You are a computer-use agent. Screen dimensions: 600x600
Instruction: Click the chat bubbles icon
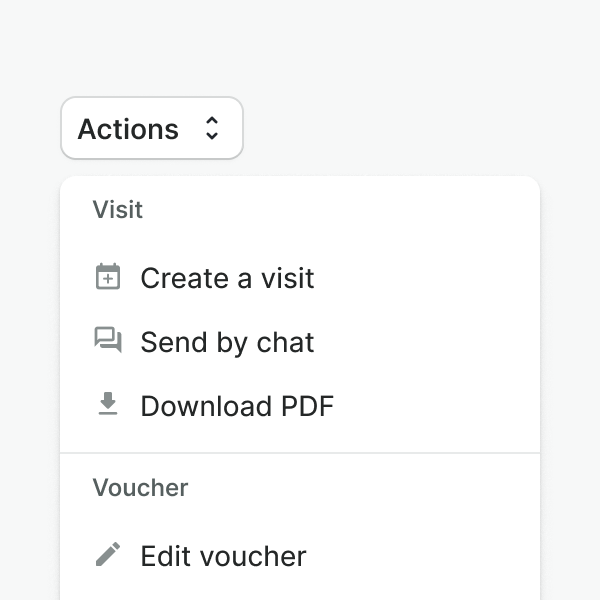click(108, 341)
